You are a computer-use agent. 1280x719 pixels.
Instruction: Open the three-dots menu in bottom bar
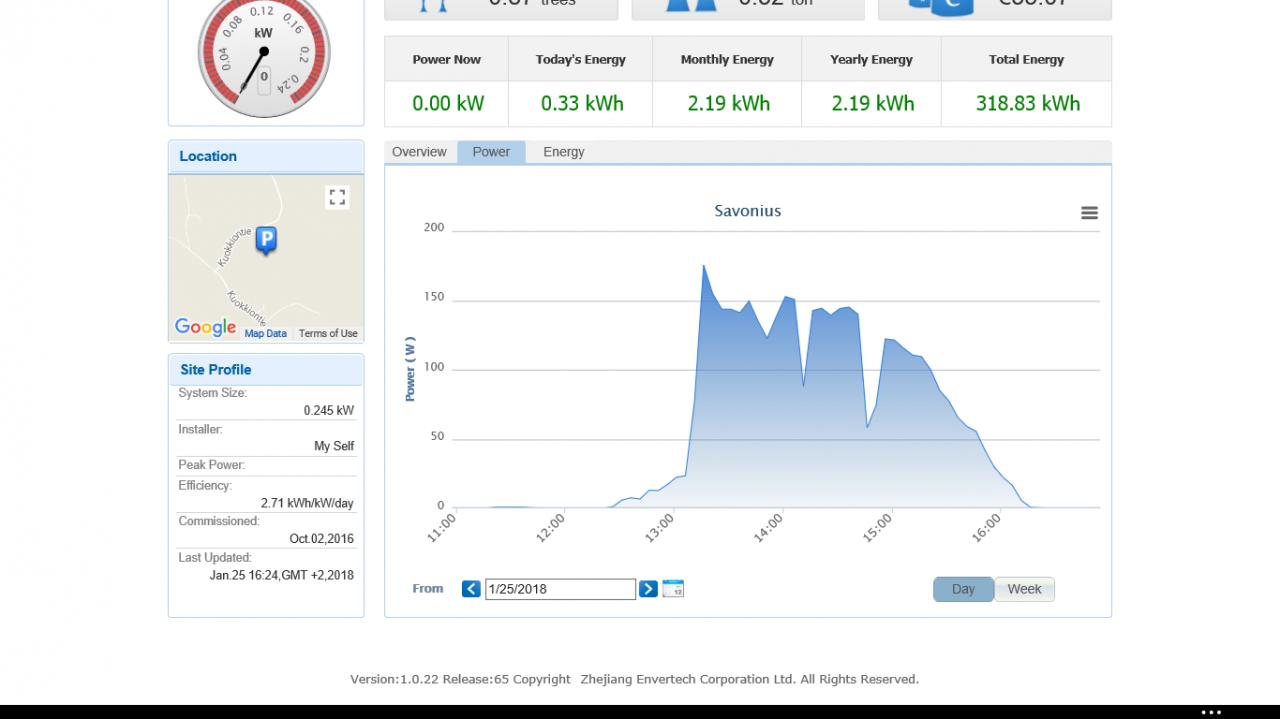click(1211, 712)
